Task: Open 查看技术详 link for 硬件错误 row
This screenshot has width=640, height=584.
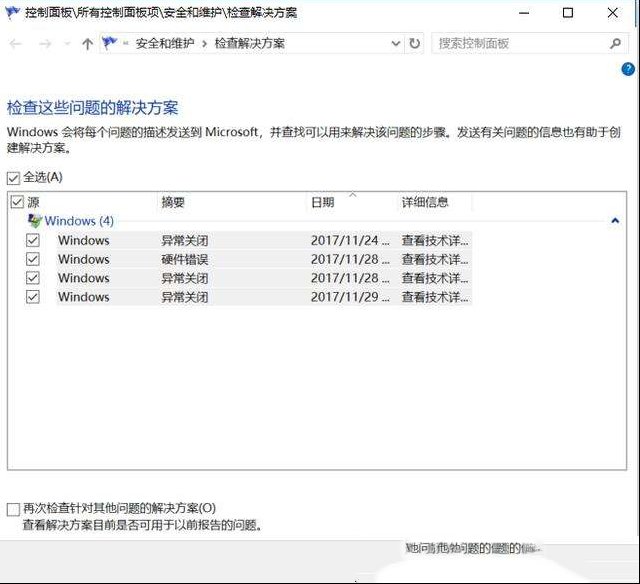Action: (x=435, y=259)
